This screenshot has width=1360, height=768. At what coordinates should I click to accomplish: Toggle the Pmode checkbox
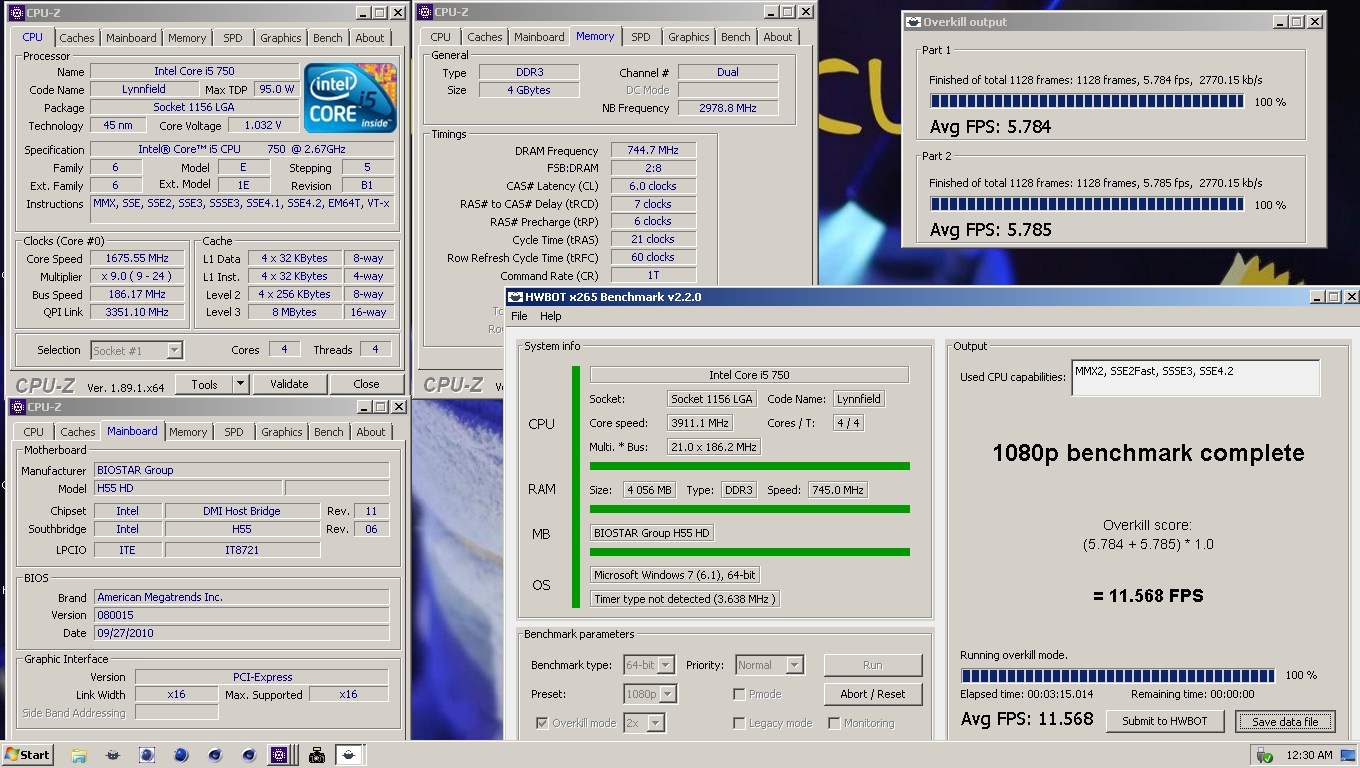pyautogui.click(x=739, y=694)
